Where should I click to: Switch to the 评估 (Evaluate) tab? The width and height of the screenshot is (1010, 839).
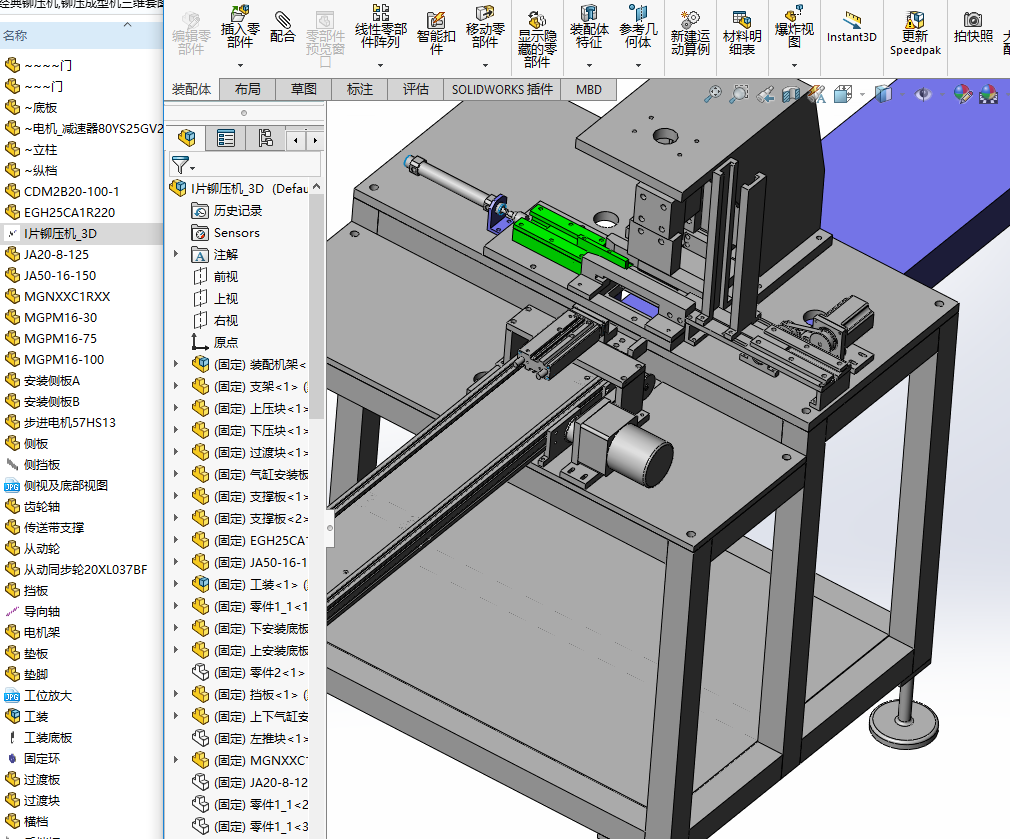click(x=416, y=89)
